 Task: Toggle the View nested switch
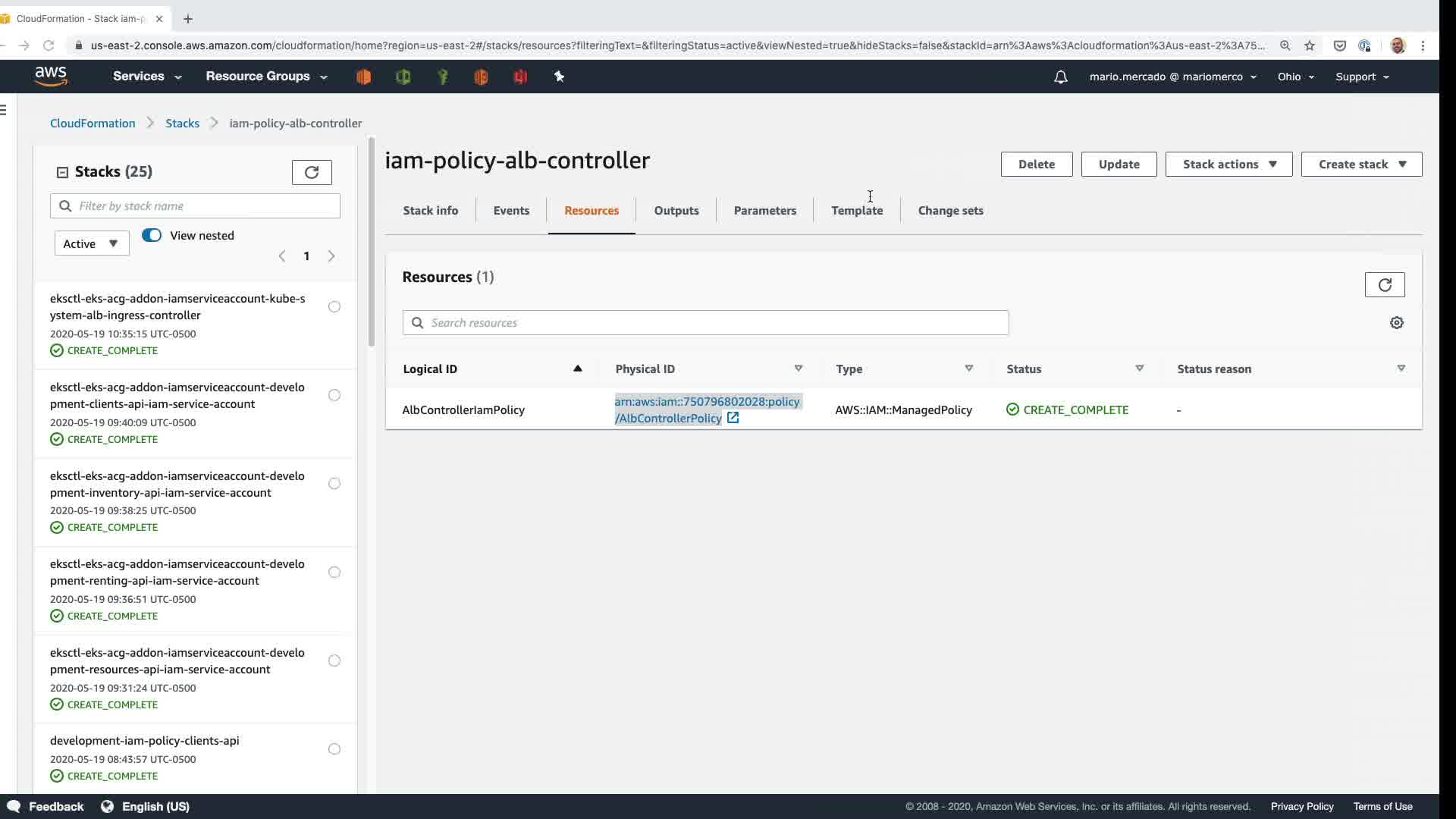point(152,235)
